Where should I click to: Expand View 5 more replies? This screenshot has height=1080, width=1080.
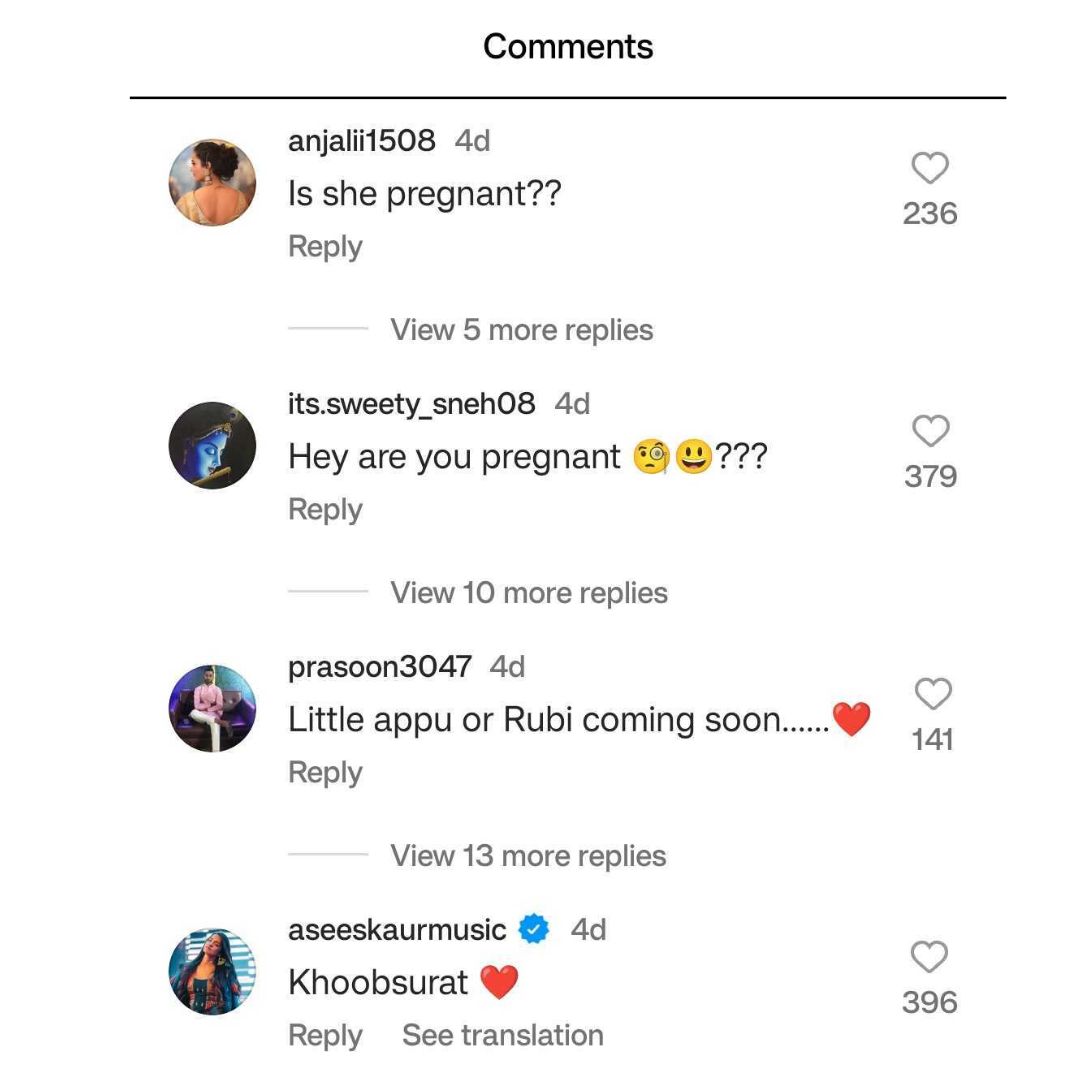pyautogui.click(x=521, y=330)
